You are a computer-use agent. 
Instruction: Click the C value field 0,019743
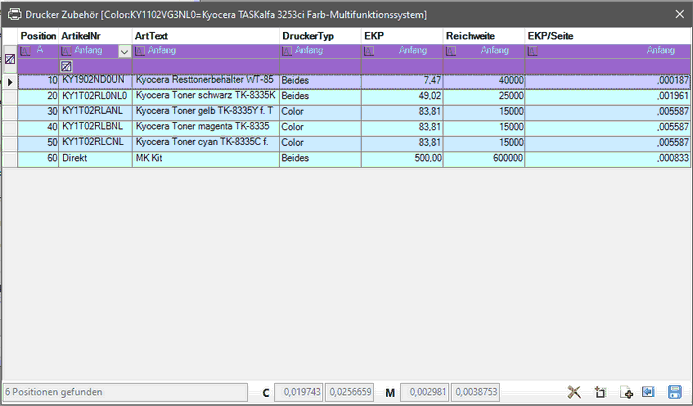[299, 392]
